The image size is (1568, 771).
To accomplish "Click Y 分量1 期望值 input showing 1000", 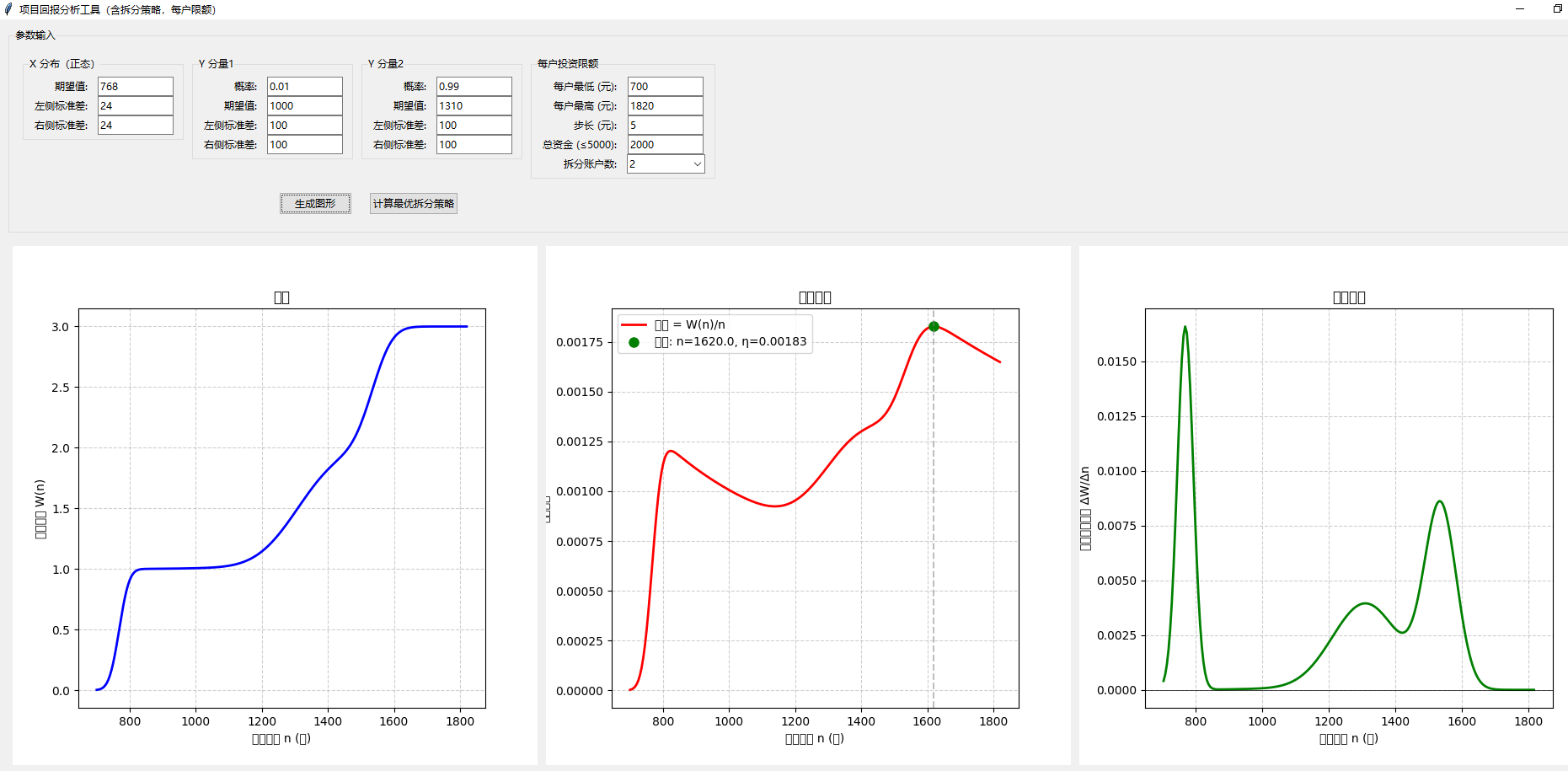I will coord(304,106).
